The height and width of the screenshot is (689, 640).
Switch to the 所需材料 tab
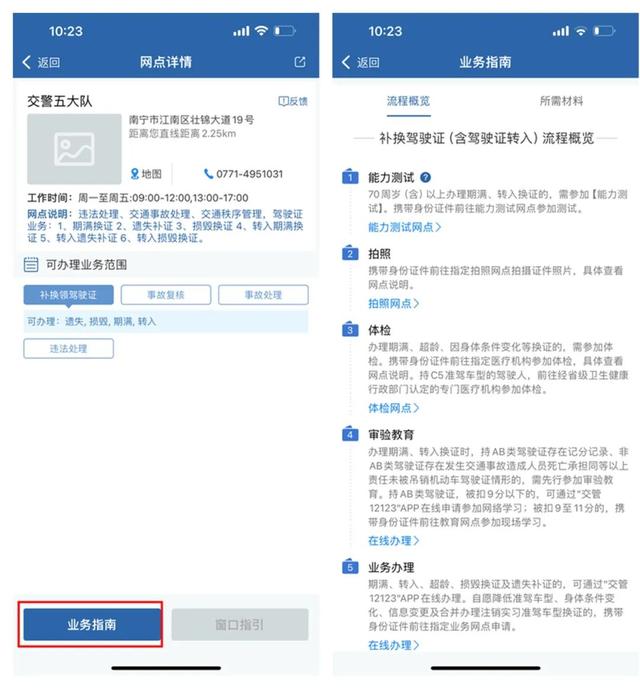[x=561, y=102]
